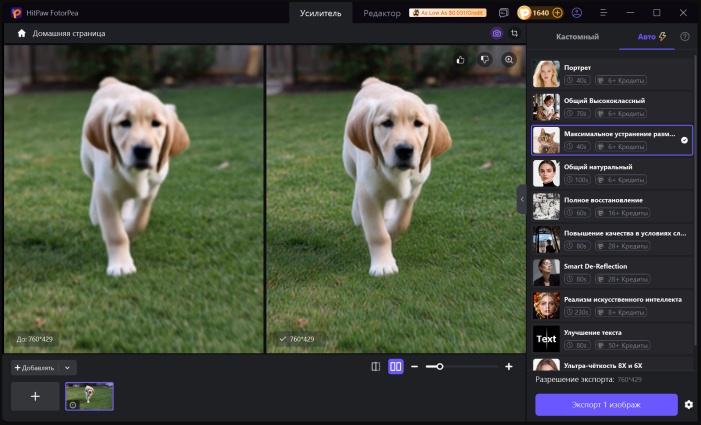Click the 1640 credits balance
Viewport: 701px width, 425px height.
pos(541,13)
